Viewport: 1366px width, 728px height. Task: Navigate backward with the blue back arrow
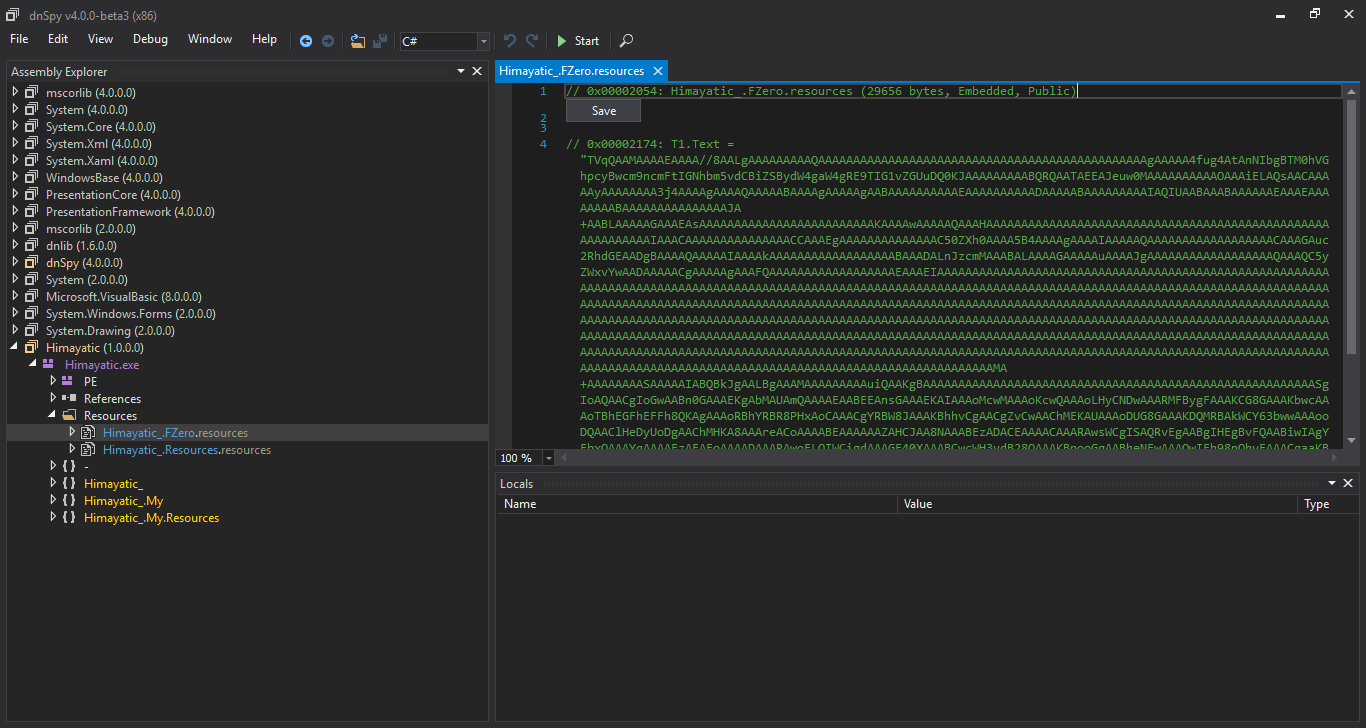306,41
